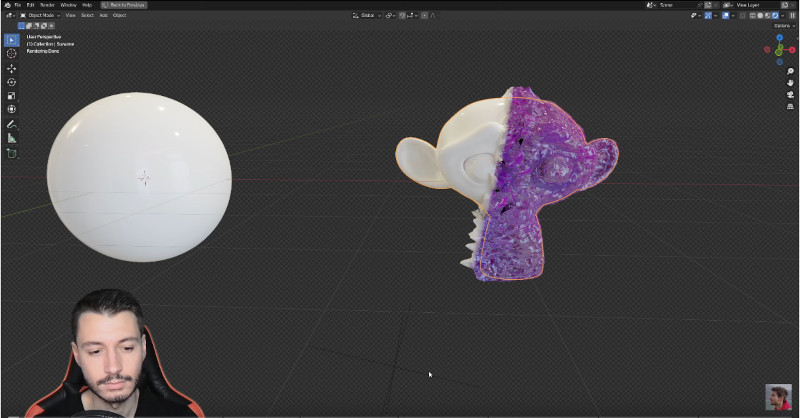Click the profile thumbnail in corner
800x418 pixels.
click(x=779, y=397)
